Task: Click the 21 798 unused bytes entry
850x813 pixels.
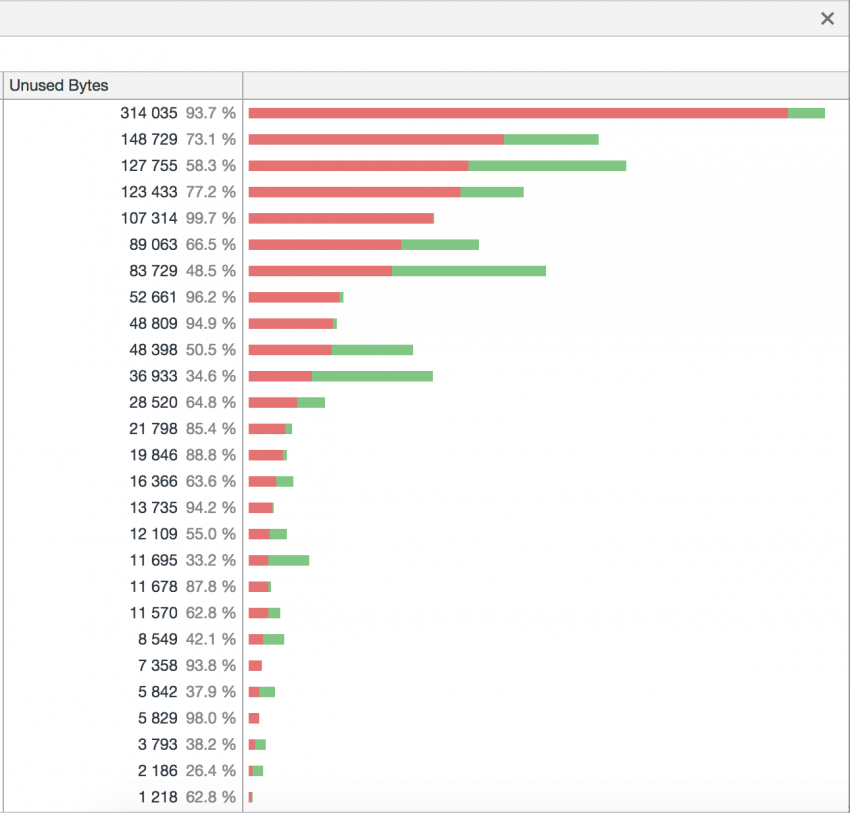Action: 180,428
